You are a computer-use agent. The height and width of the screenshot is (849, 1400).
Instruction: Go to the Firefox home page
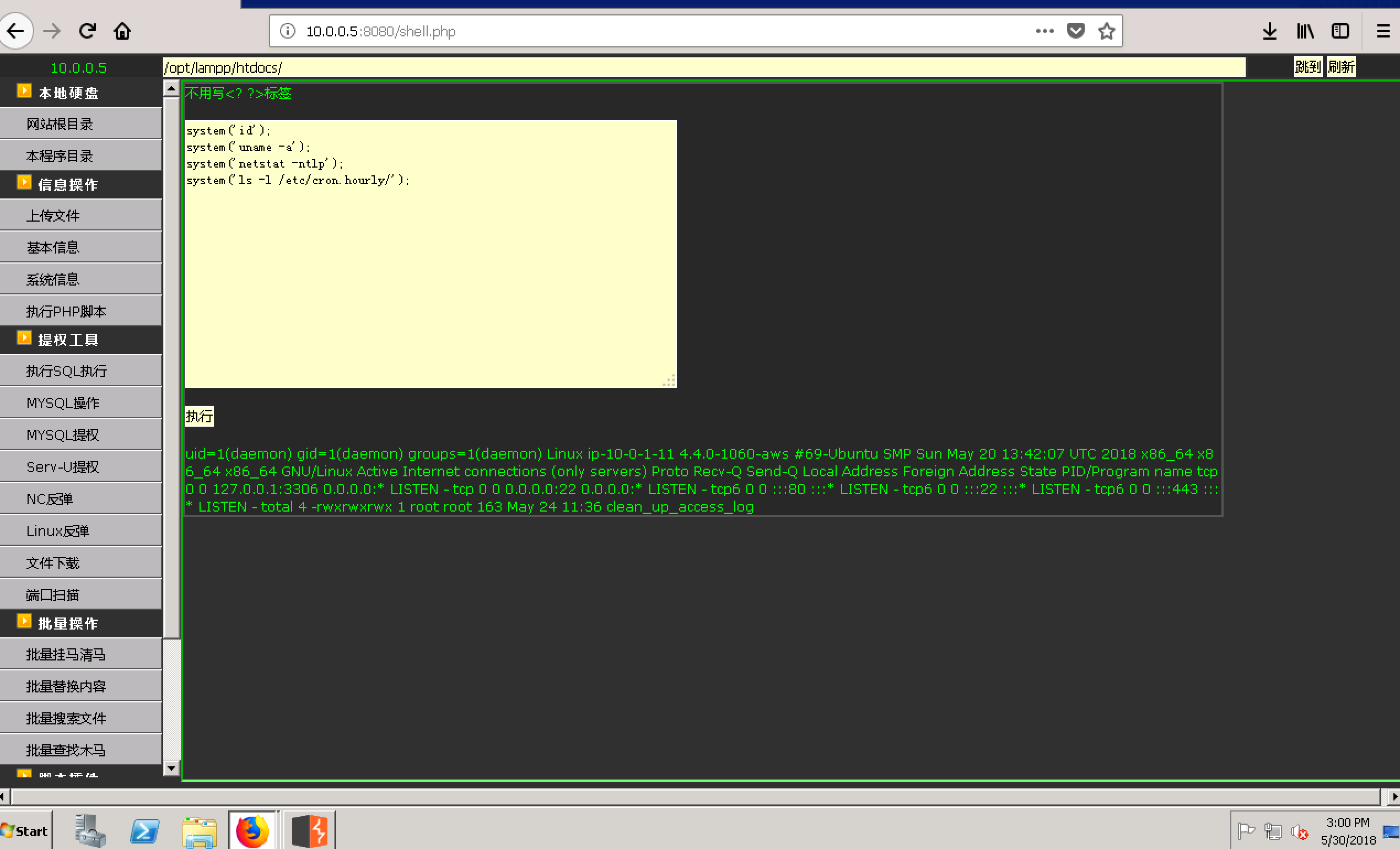pyautogui.click(x=122, y=31)
